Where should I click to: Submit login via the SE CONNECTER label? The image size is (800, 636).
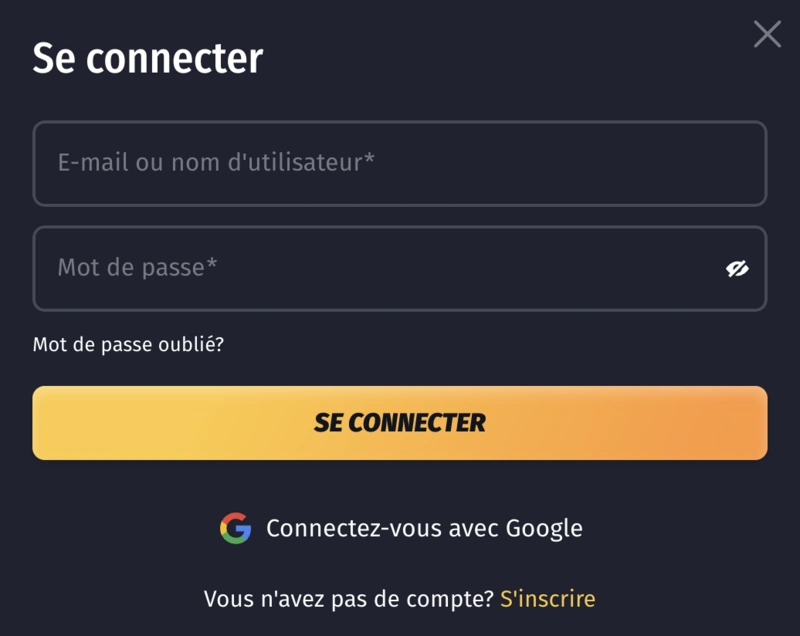click(400, 423)
